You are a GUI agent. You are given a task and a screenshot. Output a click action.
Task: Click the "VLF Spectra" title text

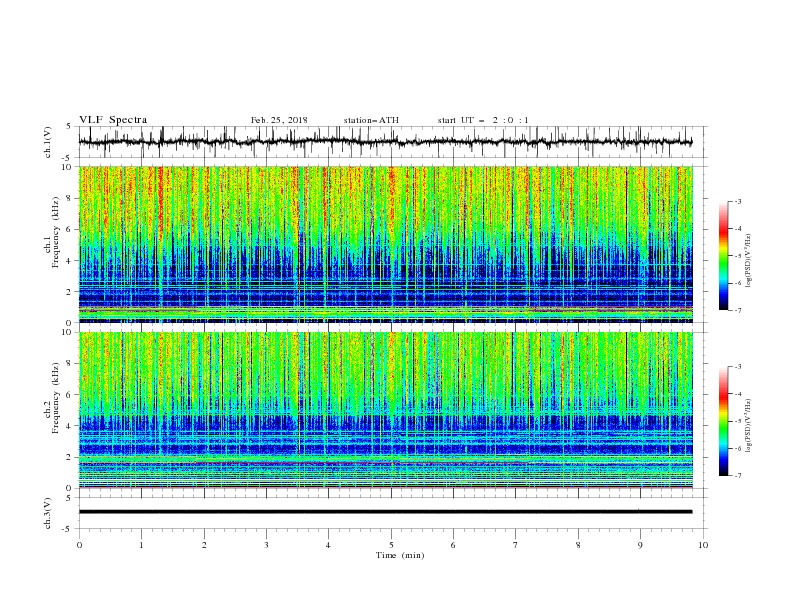tap(113, 120)
